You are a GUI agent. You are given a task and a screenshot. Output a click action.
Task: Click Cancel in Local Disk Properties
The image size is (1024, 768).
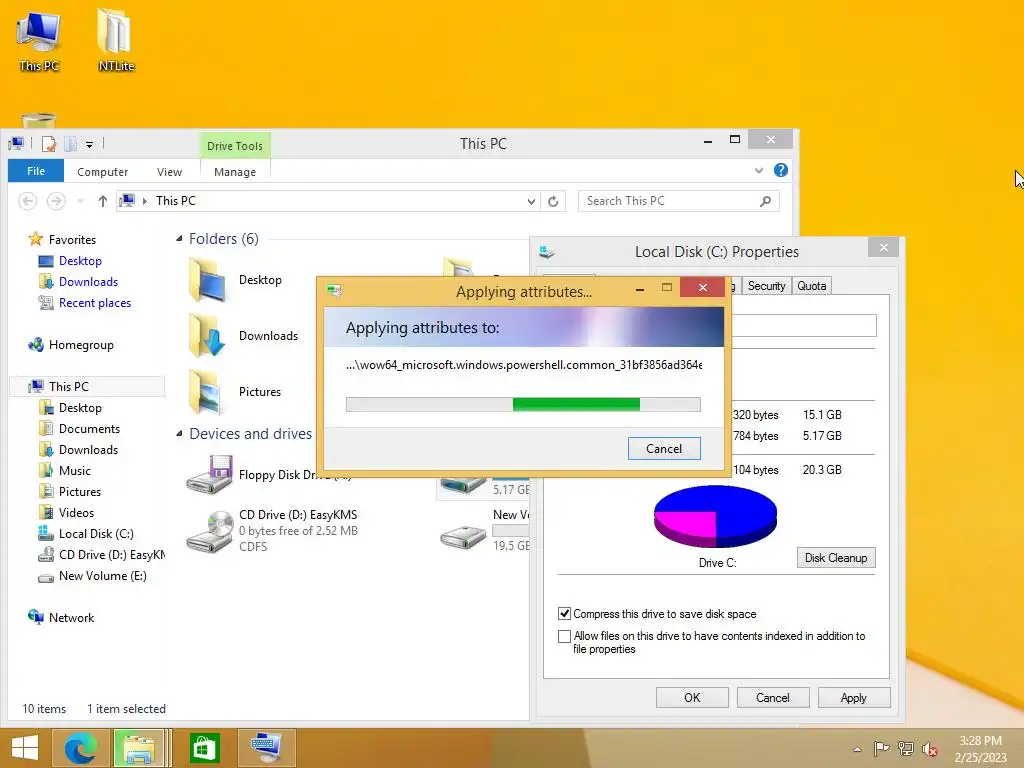click(773, 697)
